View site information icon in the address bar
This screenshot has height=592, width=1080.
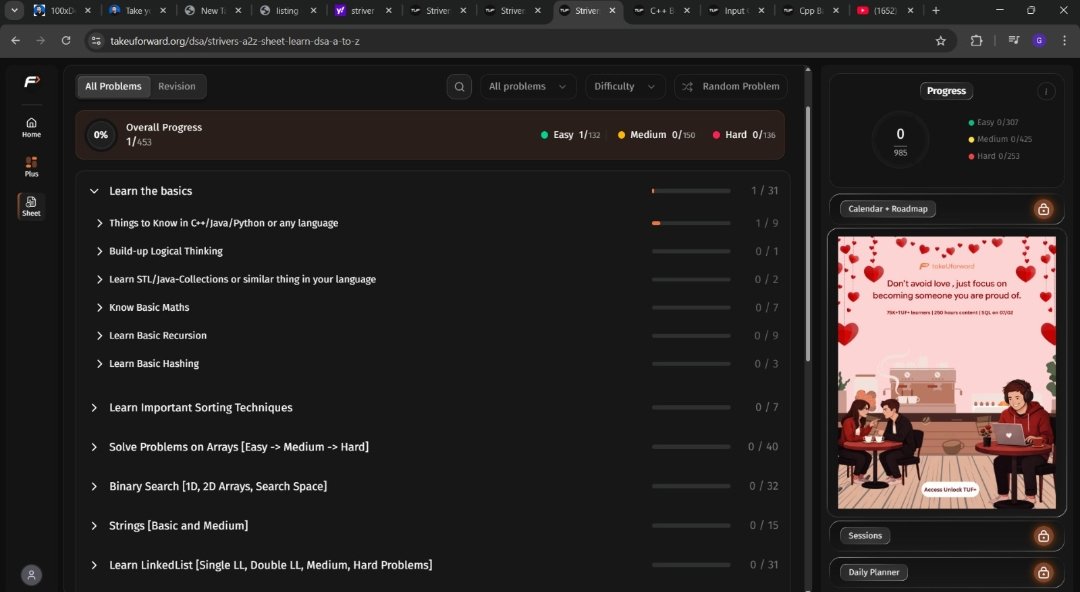pyautogui.click(x=96, y=41)
